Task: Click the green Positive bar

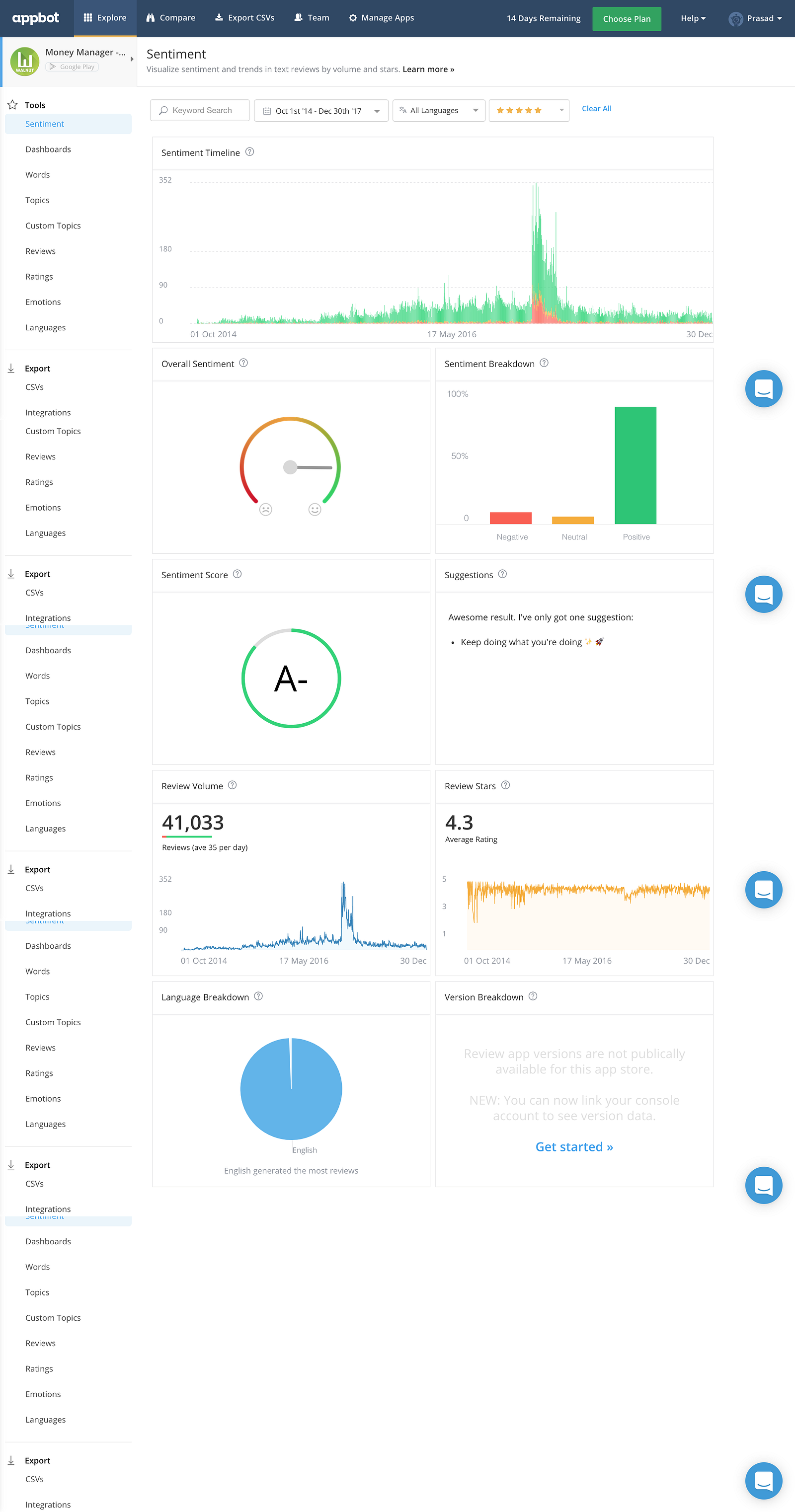Action: click(x=636, y=465)
